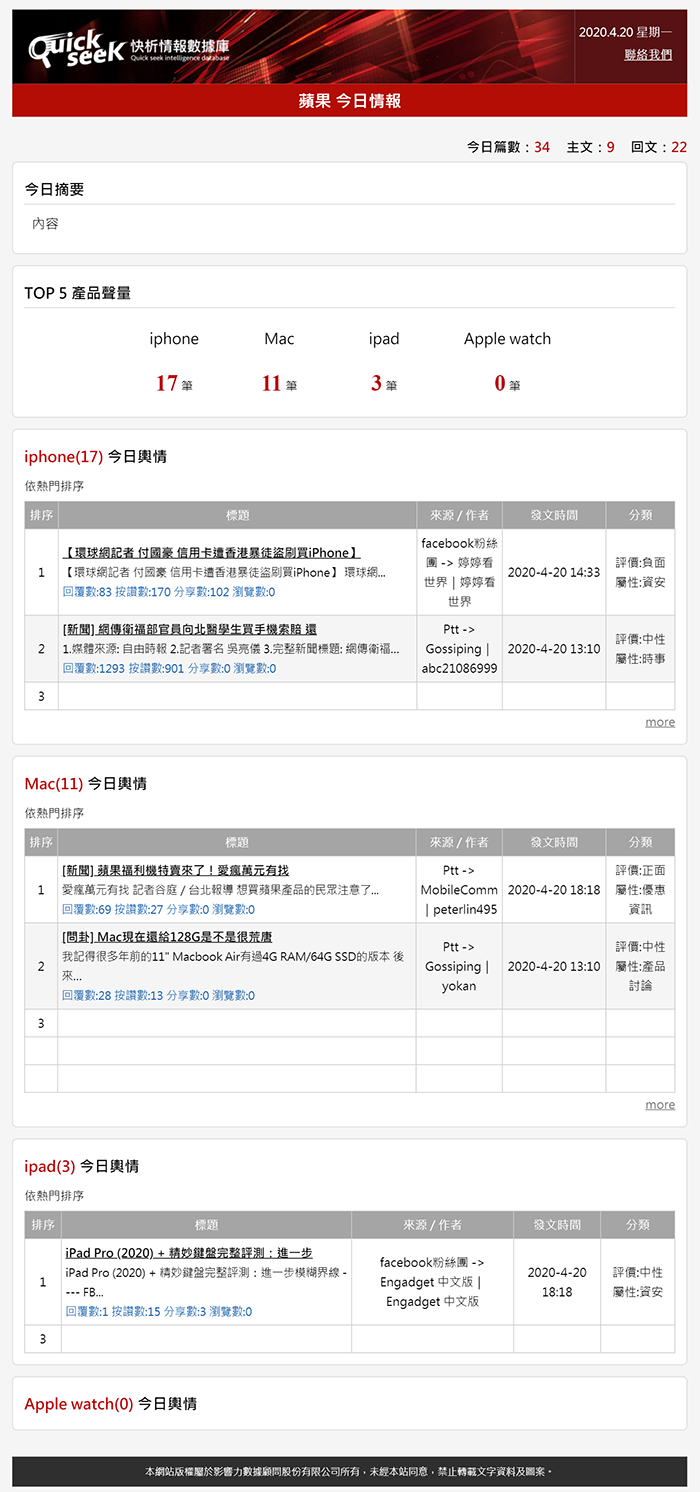Open the 網傳衛福部官員 news article
Image resolution: width=700 pixels, height=1492 pixels.
point(190,629)
